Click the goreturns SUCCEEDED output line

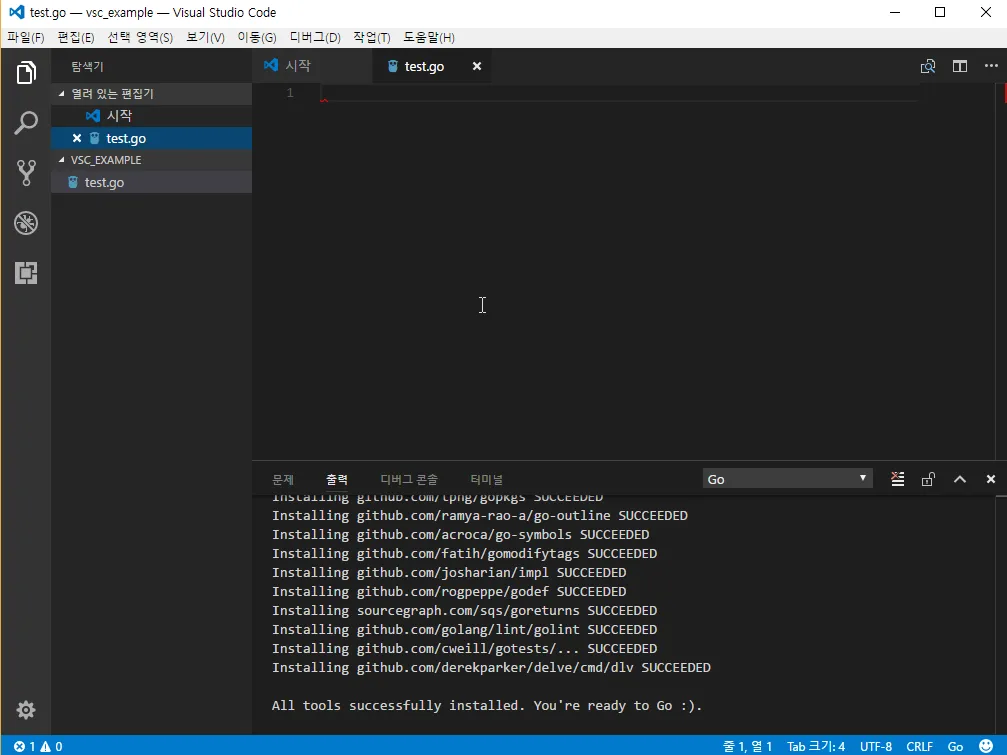click(x=464, y=611)
